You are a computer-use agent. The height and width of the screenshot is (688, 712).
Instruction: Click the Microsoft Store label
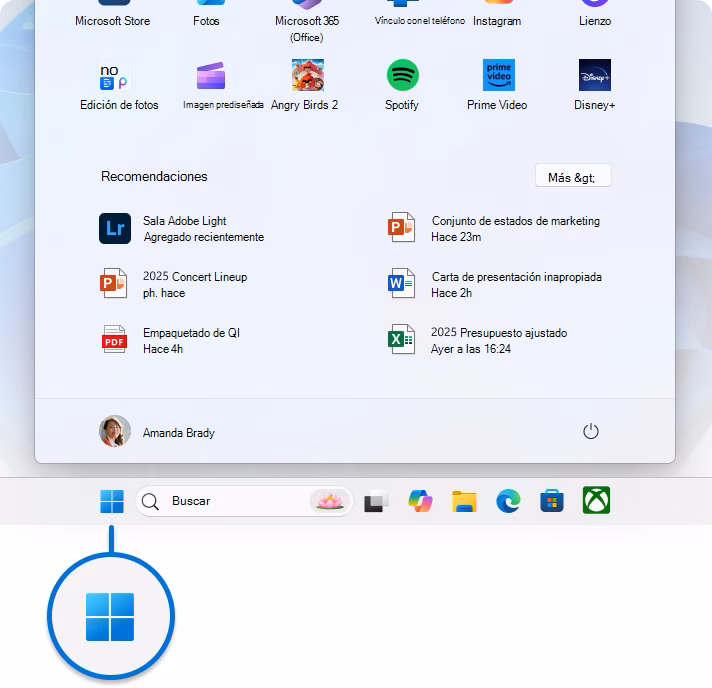[113, 21]
